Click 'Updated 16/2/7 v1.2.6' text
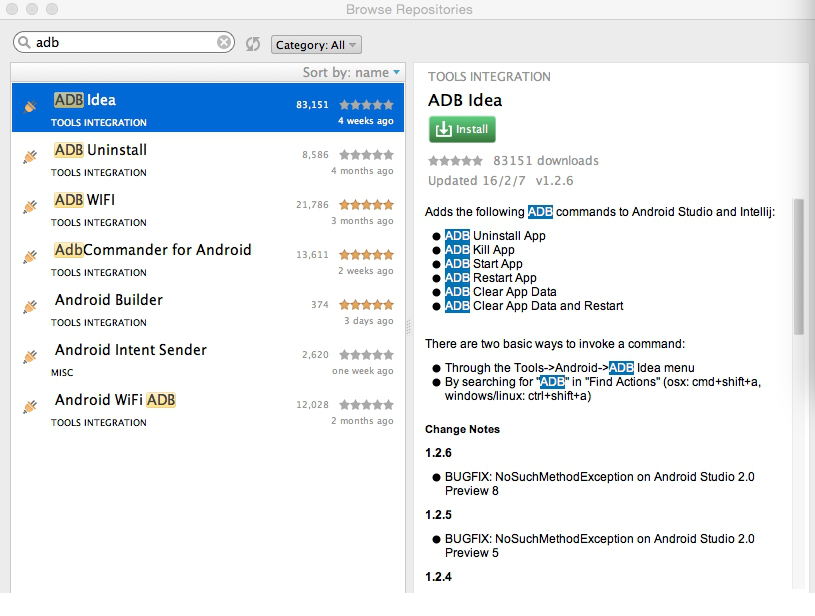This screenshot has height=616, width=815. (501, 181)
